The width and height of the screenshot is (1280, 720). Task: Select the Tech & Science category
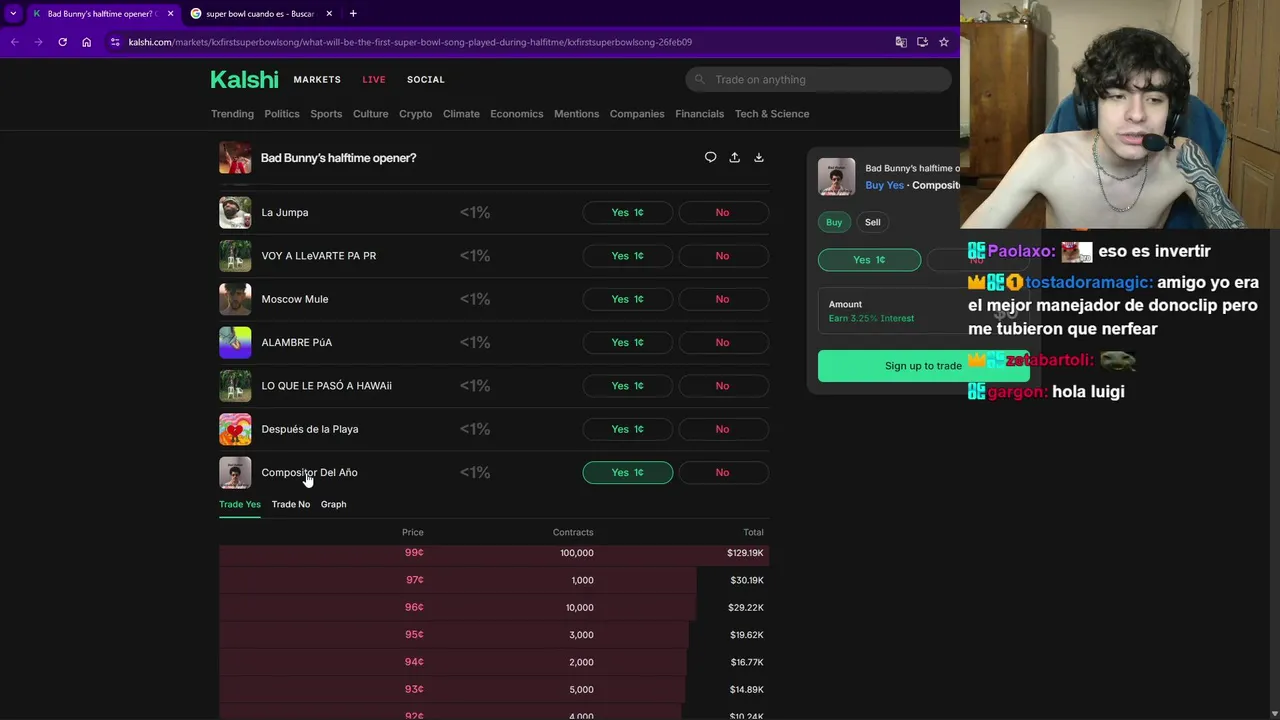click(x=772, y=114)
